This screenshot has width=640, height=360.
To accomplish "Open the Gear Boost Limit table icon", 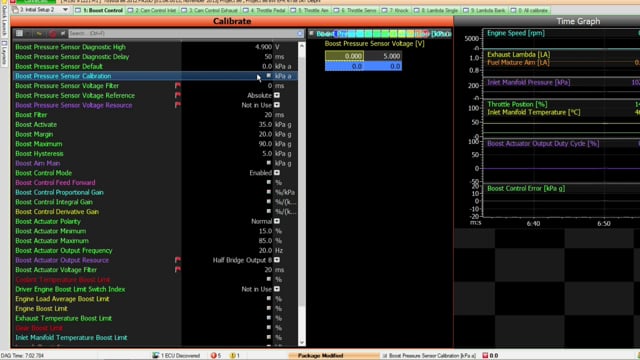I will 269,327.
